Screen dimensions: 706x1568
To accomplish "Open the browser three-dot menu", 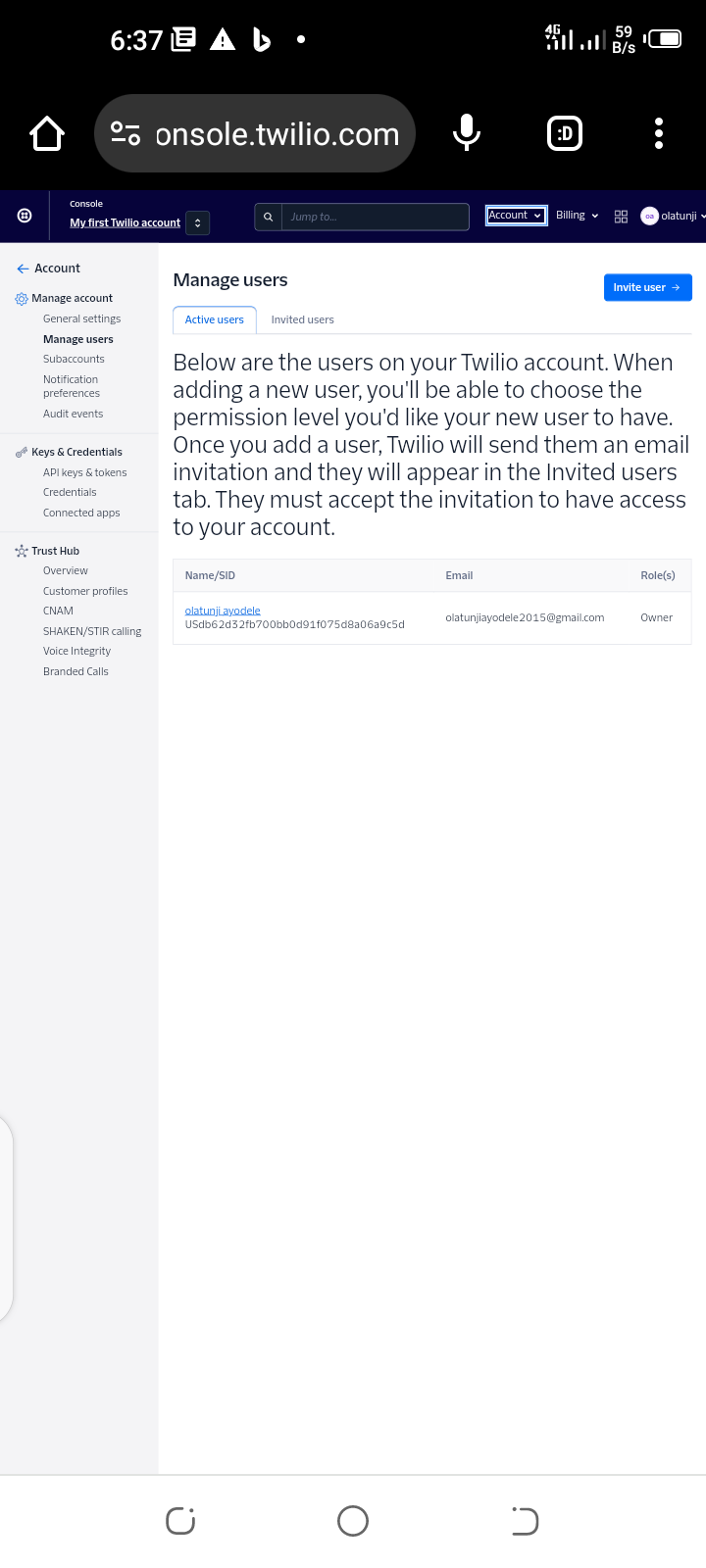I will coord(659,133).
